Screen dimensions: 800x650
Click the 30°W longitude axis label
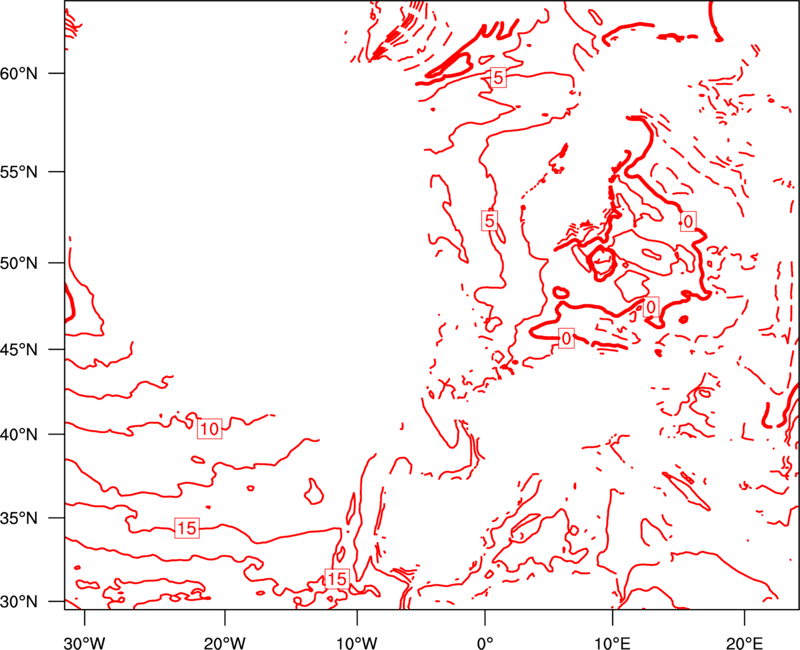[85, 643]
